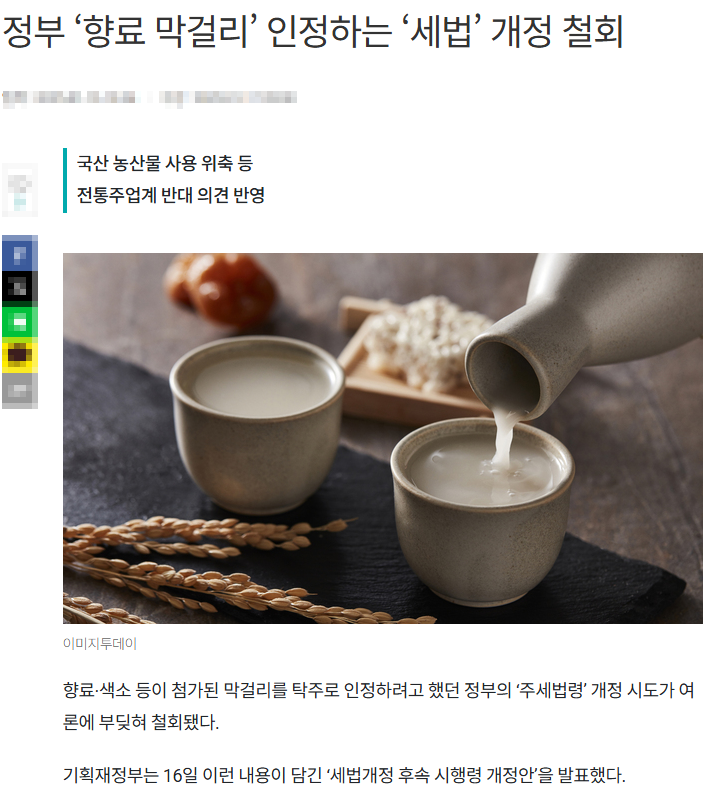Click subheading 국산 농산물 사용 위축 등
This screenshot has width=705, height=799.
165,164
